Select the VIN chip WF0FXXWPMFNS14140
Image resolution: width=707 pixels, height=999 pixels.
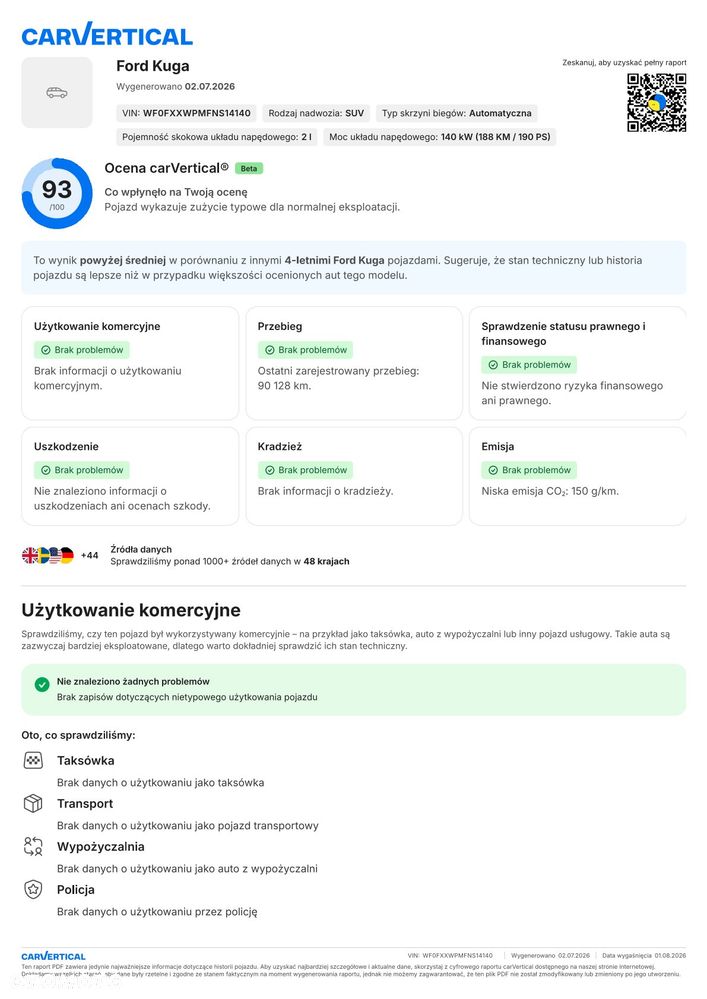coord(187,113)
